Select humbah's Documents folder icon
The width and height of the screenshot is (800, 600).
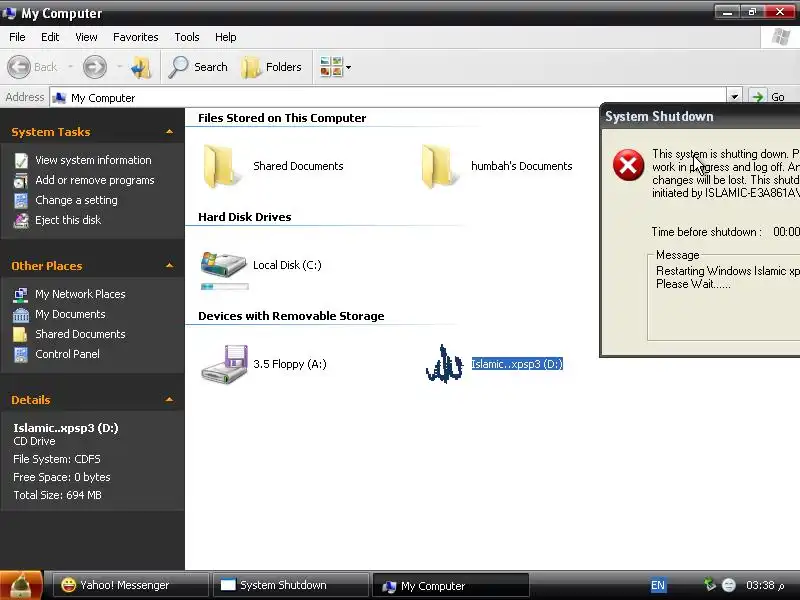[439, 166]
